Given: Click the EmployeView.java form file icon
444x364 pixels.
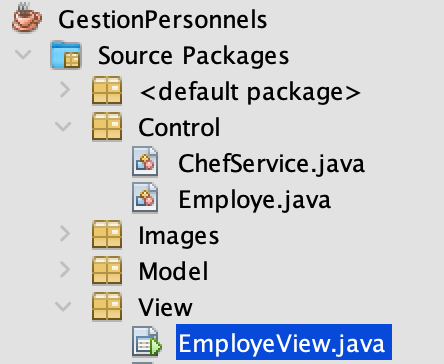Looking at the screenshot, I should click(147, 342).
